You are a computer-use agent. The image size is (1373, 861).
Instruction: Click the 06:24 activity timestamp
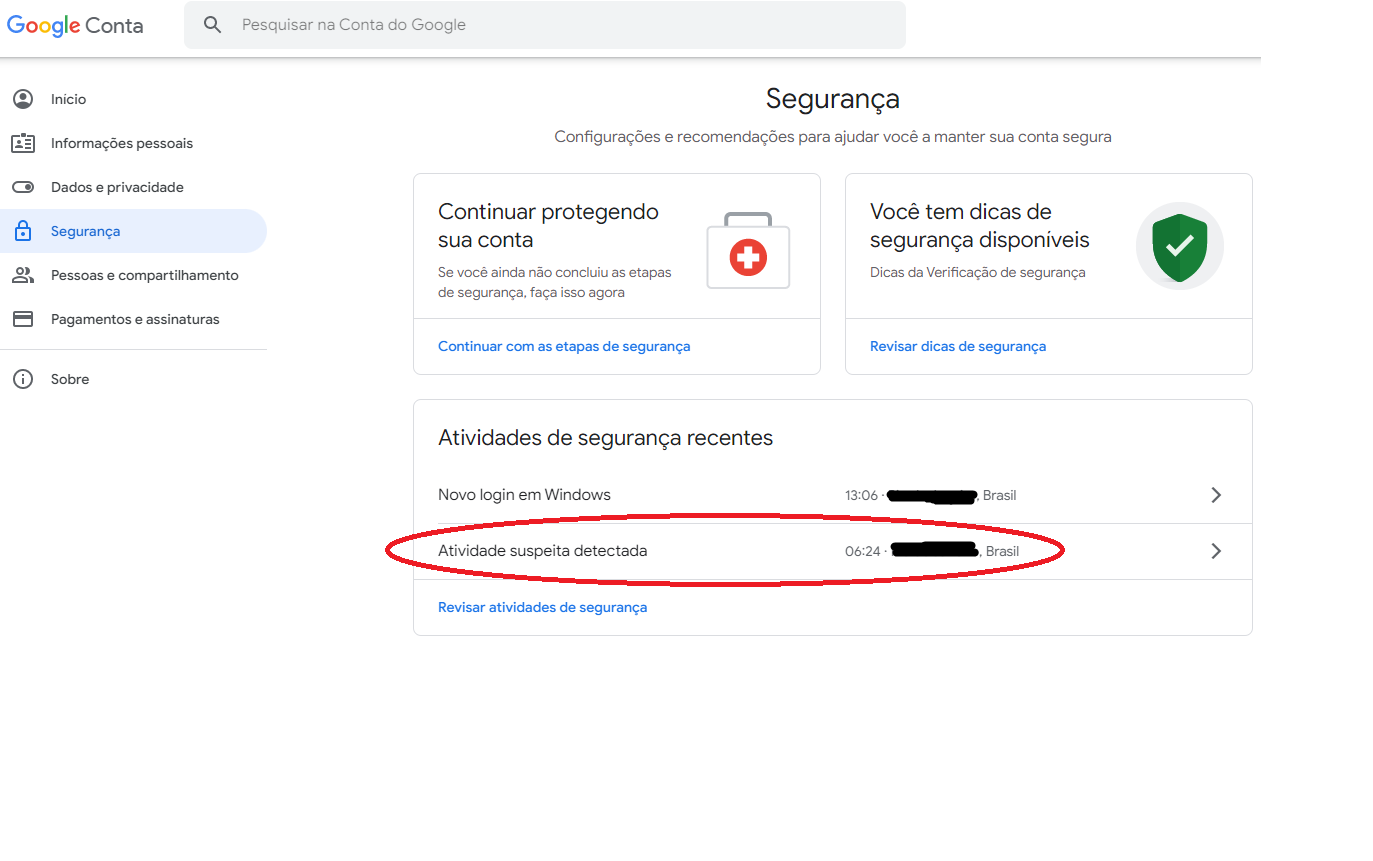point(862,551)
